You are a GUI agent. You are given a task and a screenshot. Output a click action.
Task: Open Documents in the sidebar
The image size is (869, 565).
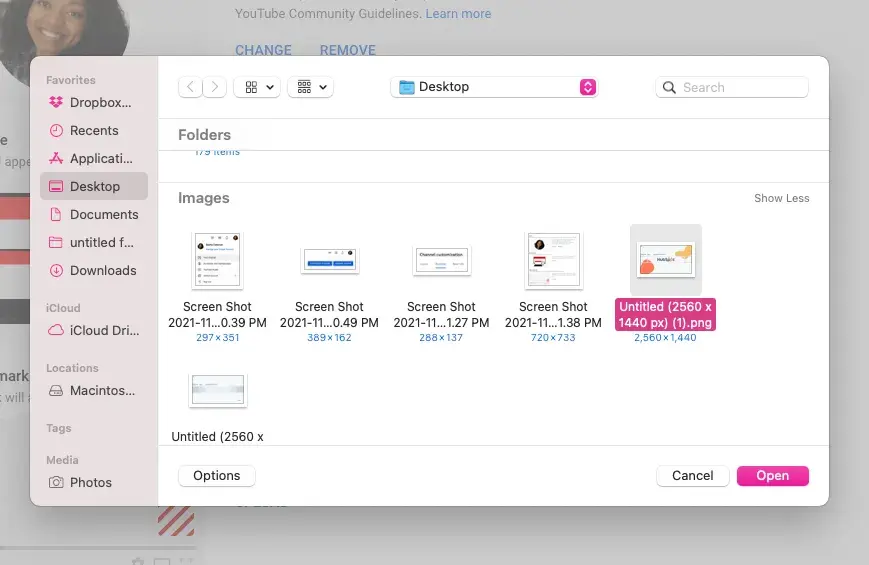click(x=93, y=215)
